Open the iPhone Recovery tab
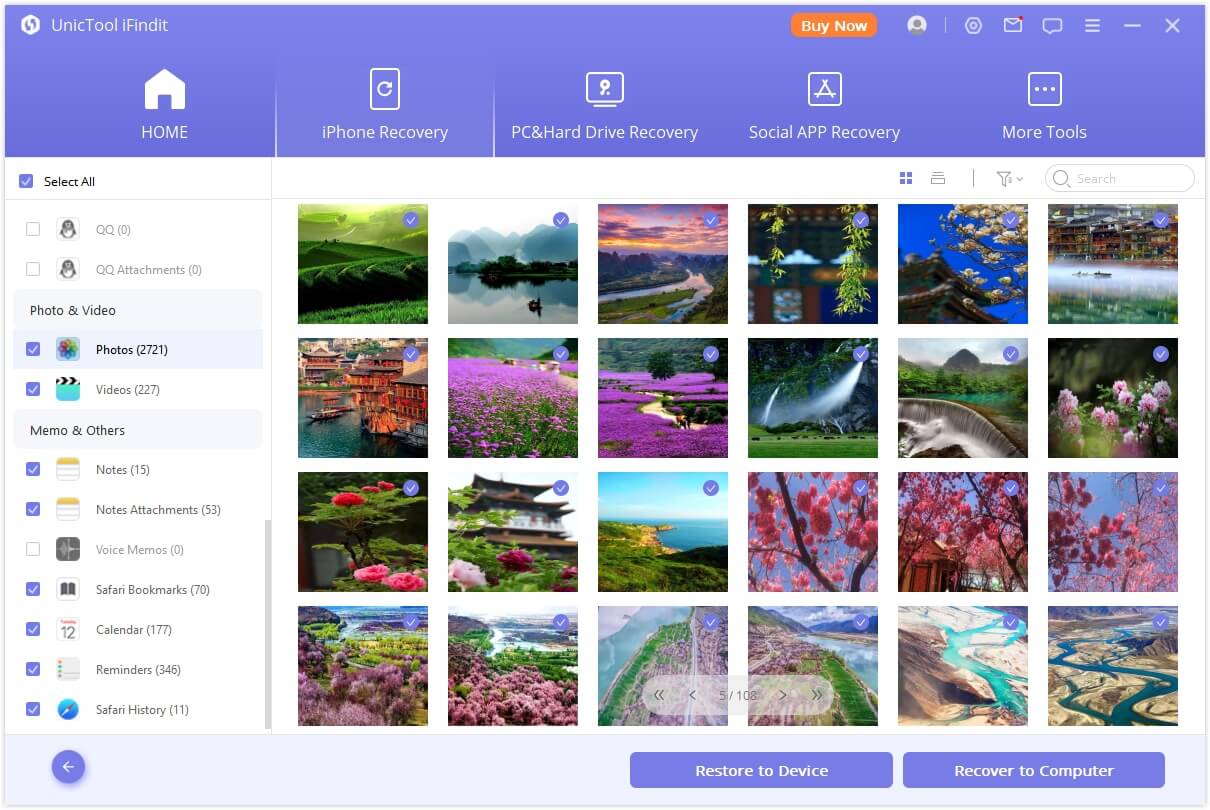 (384, 105)
